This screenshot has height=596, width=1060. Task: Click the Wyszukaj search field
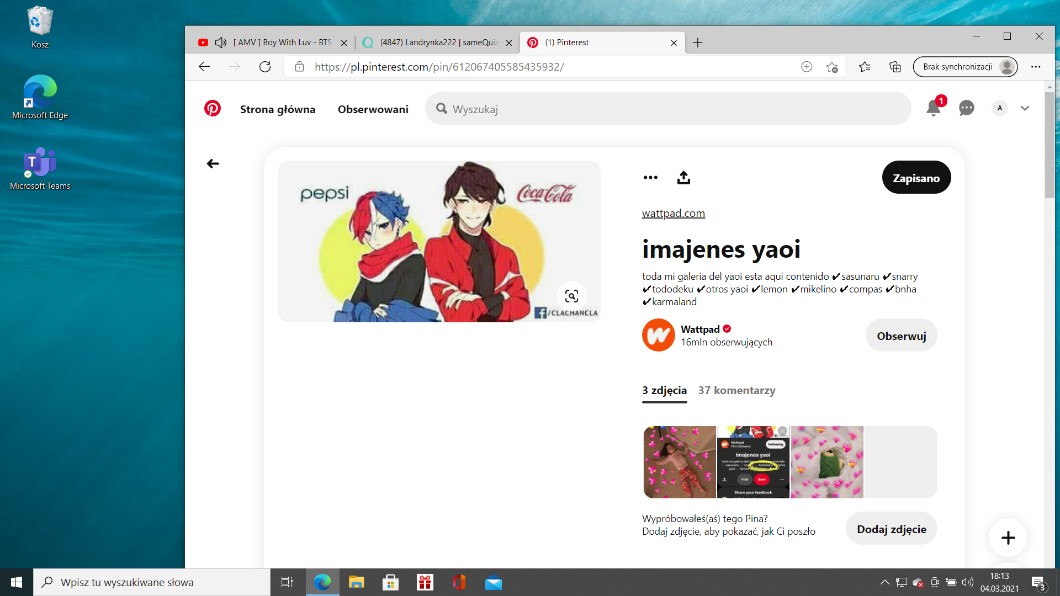[670, 109]
